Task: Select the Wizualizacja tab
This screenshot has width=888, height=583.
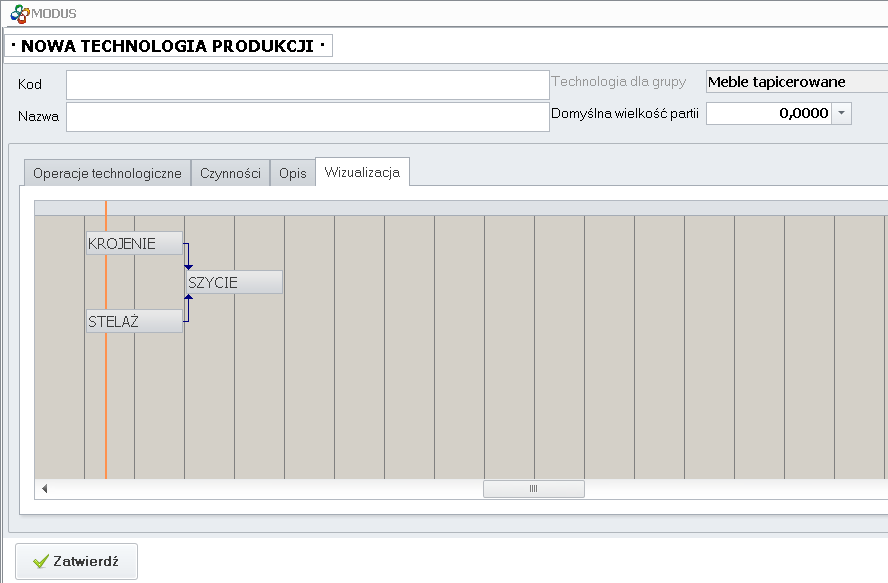Action: (362, 172)
